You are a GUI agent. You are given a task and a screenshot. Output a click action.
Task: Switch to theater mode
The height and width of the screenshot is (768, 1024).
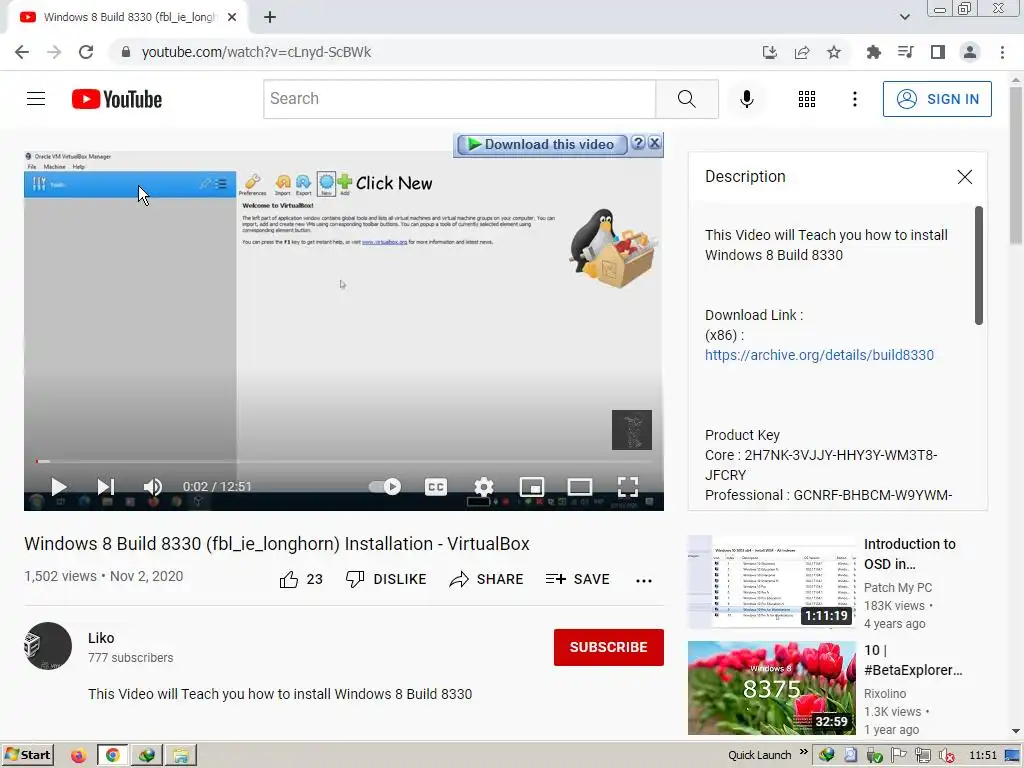(580, 487)
